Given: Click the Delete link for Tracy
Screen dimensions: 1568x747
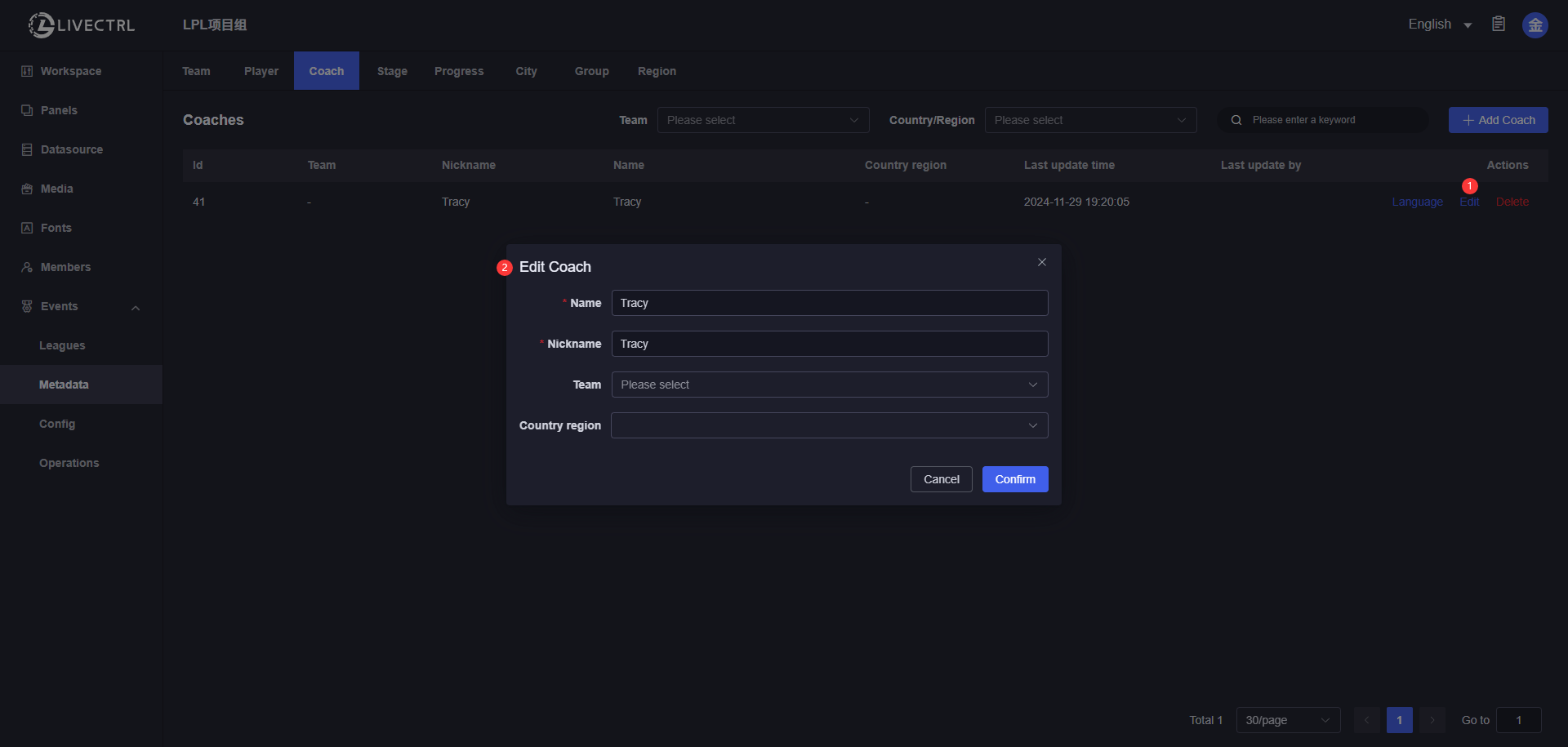Looking at the screenshot, I should pos(1512,202).
